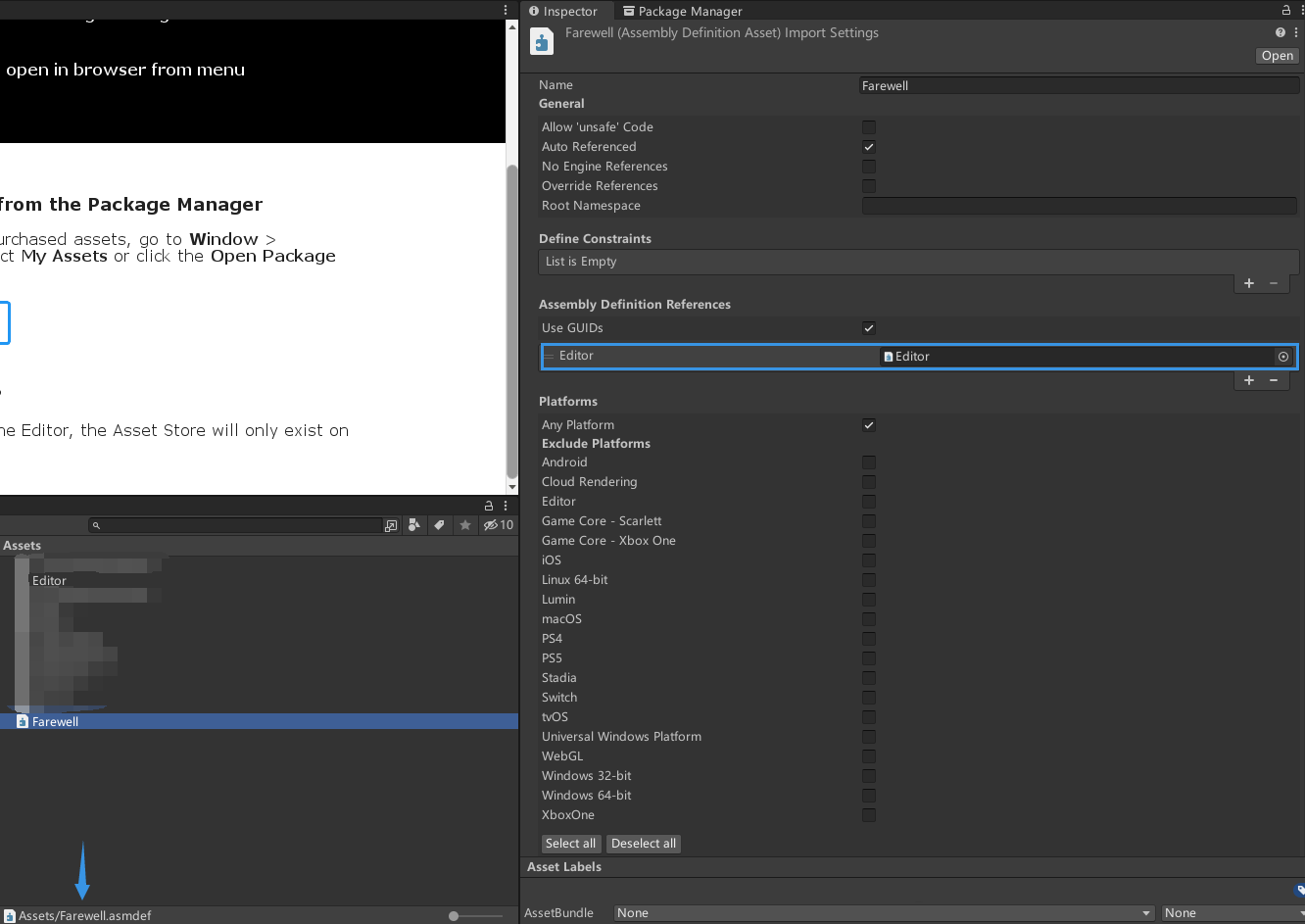Click the Root Namespace field
The height and width of the screenshot is (924, 1305).
[x=1080, y=206]
